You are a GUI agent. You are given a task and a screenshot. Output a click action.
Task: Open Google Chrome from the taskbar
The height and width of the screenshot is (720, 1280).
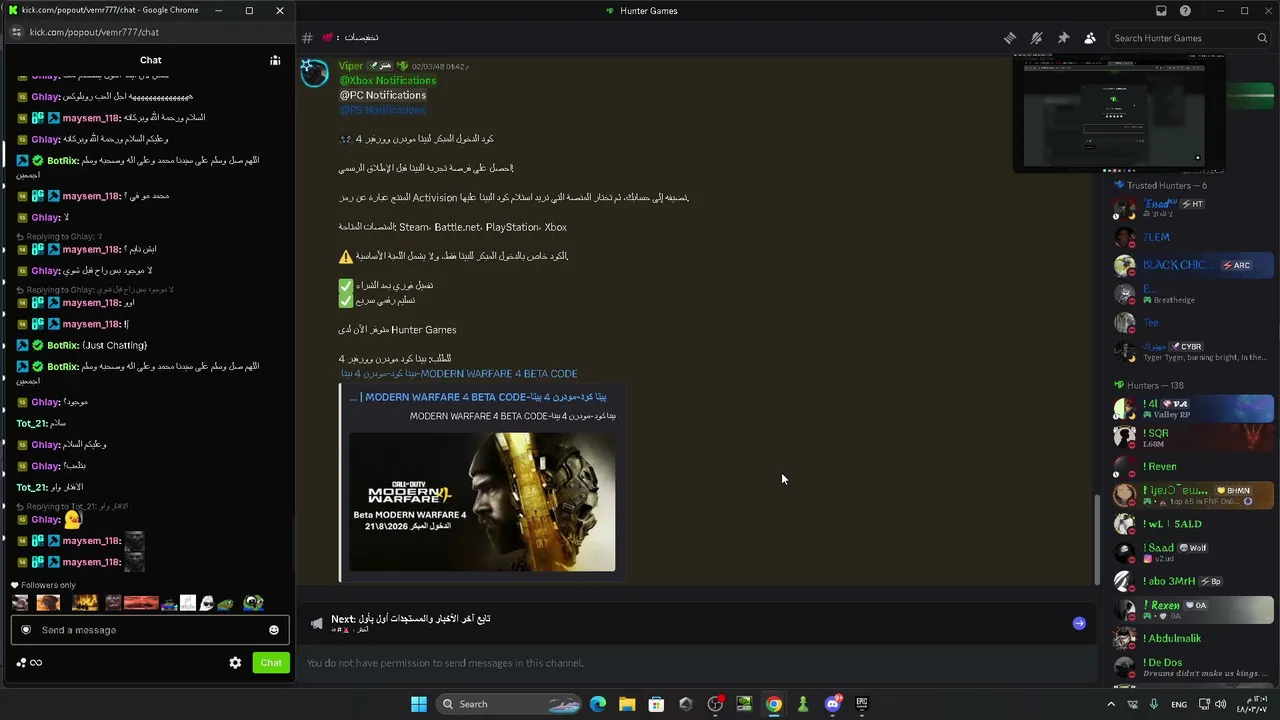pos(773,704)
